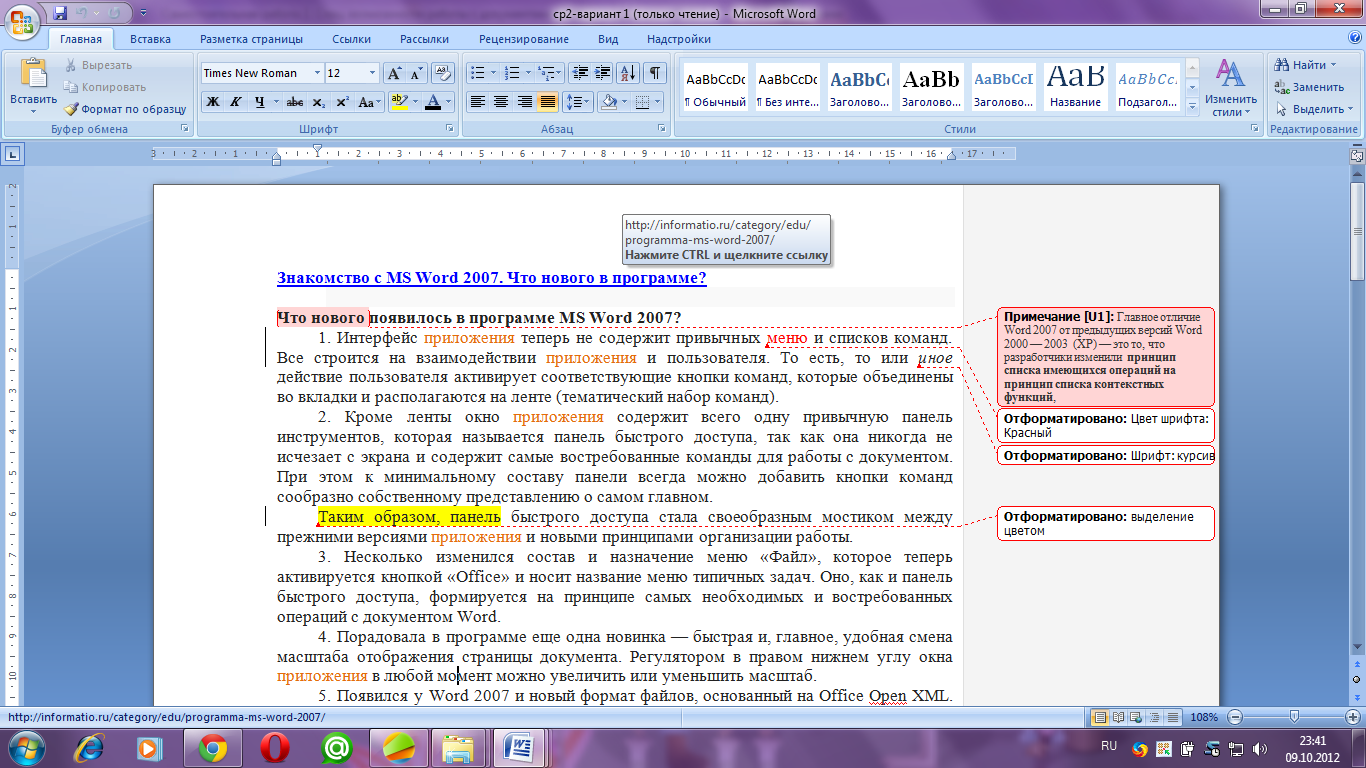Open Изменить стили change styles
Image resolution: width=1366 pixels, height=768 pixels.
tap(1231, 88)
